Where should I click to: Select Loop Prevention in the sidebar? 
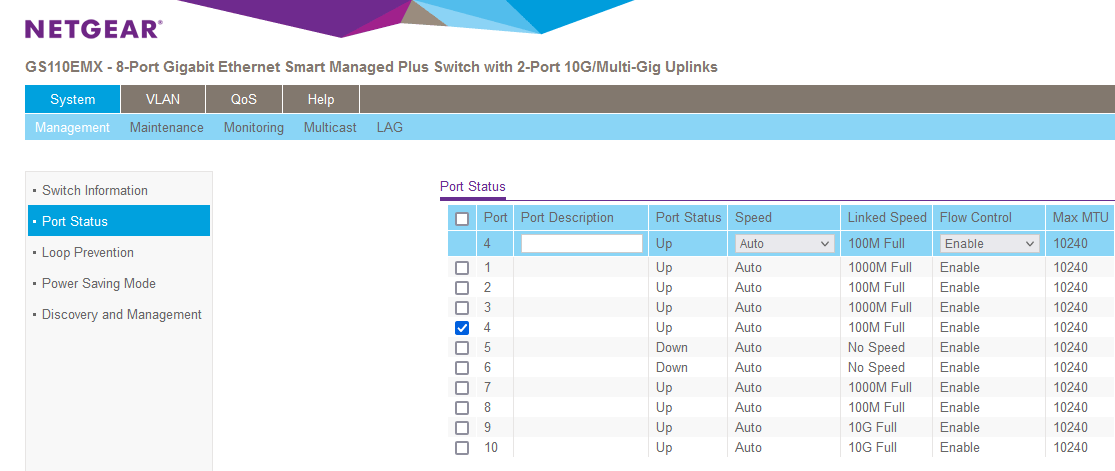(88, 252)
